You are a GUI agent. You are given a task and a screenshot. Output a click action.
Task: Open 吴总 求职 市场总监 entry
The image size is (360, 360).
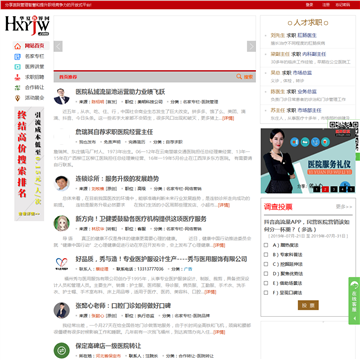point(291,73)
